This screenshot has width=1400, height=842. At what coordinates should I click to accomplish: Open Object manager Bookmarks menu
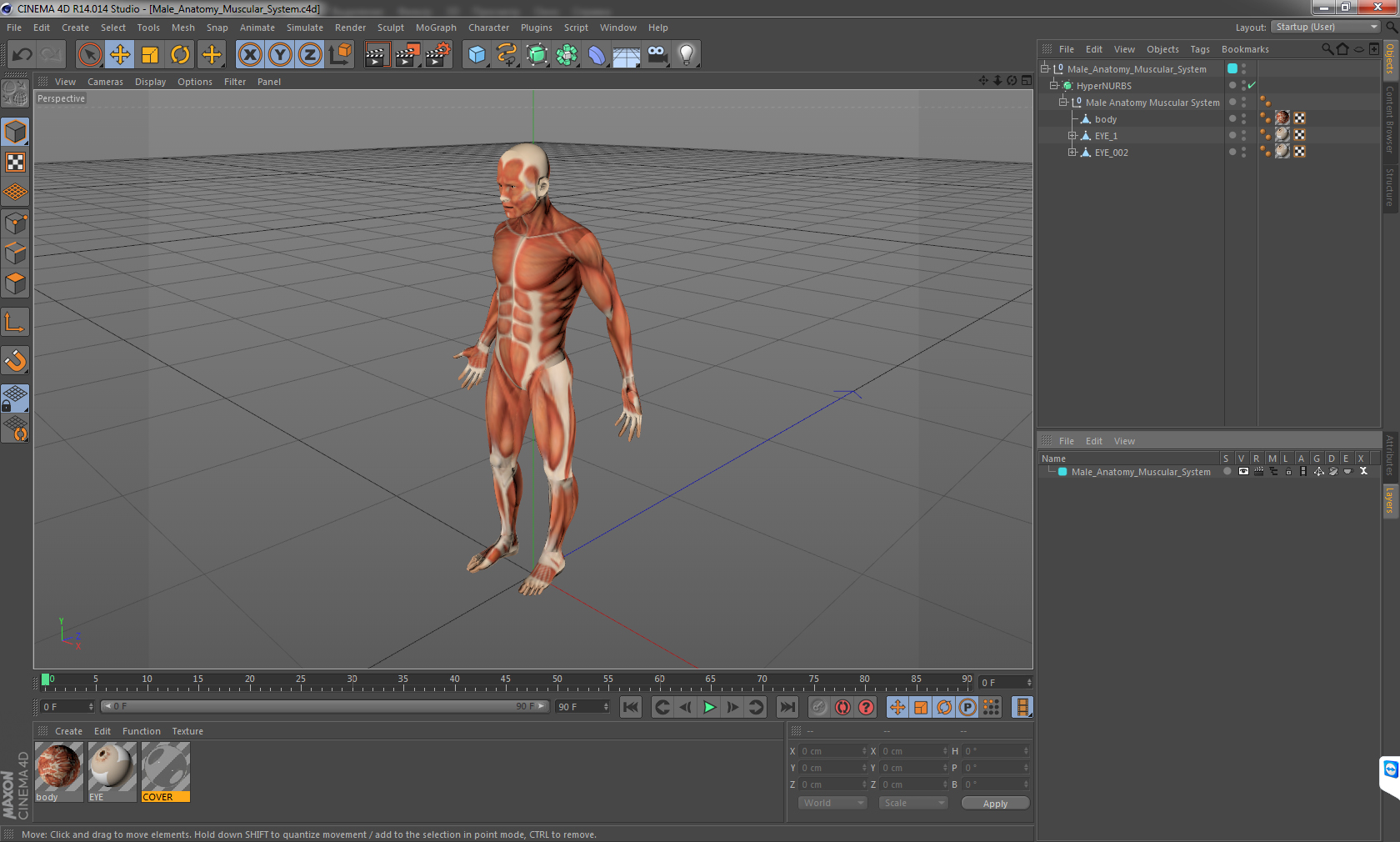point(1245,49)
